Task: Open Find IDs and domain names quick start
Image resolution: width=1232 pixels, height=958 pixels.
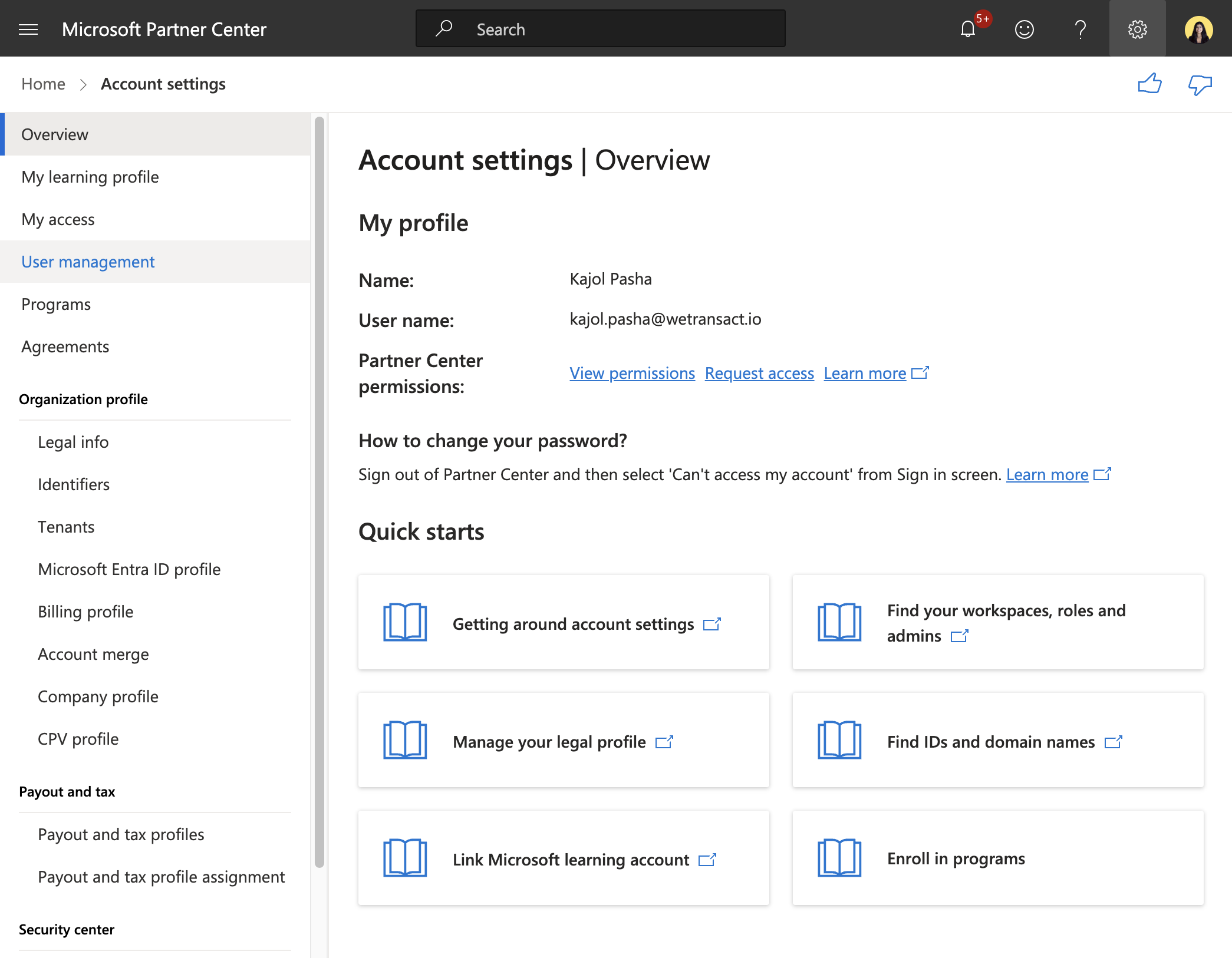Action: point(998,740)
